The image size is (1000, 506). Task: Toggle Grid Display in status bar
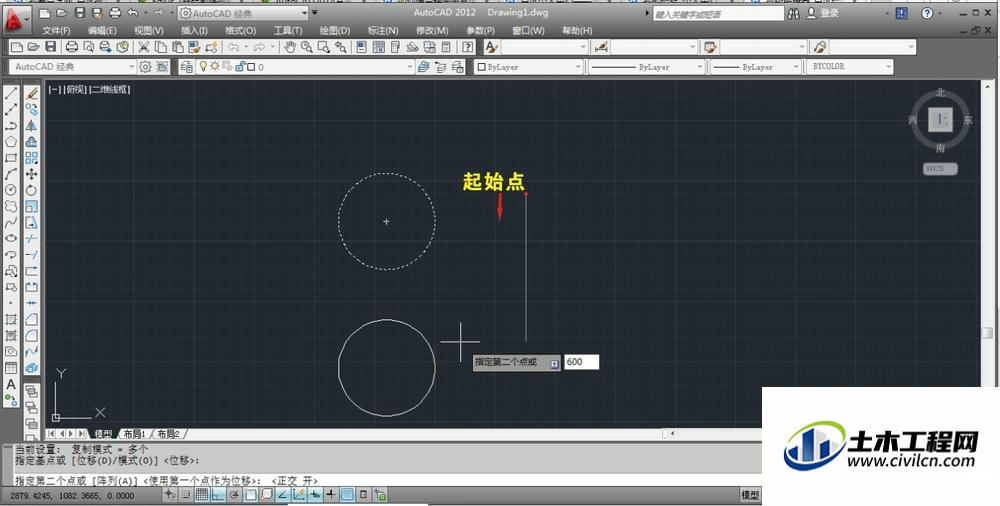pyautogui.click(x=202, y=495)
